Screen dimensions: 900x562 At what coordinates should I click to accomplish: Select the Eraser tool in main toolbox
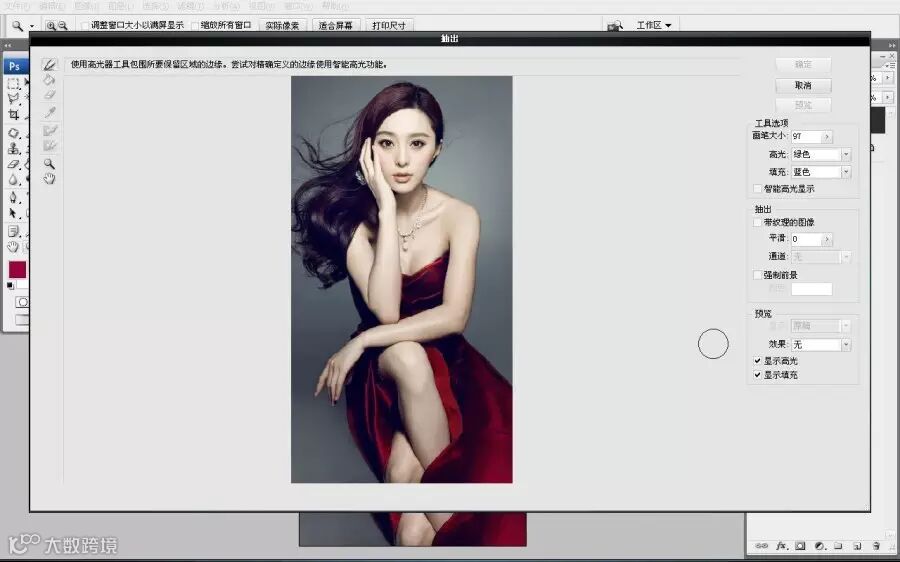[13, 164]
